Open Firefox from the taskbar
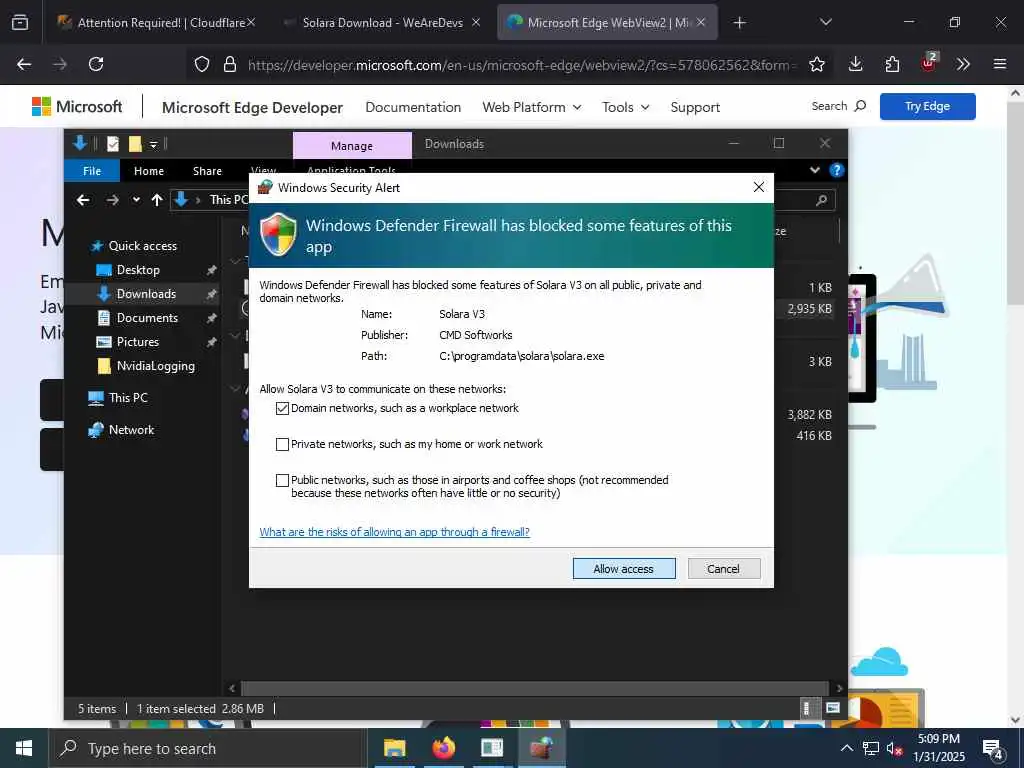Image resolution: width=1024 pixels, height=768 pixels. click(443, 748)
